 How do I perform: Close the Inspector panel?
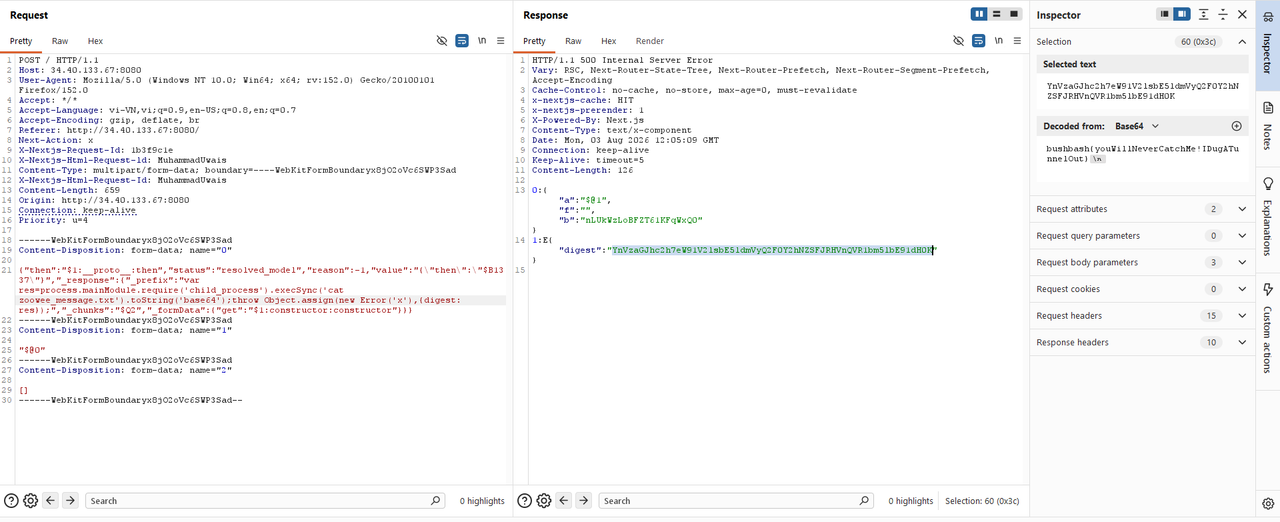pyautogui.click(x=1242, y=14)
